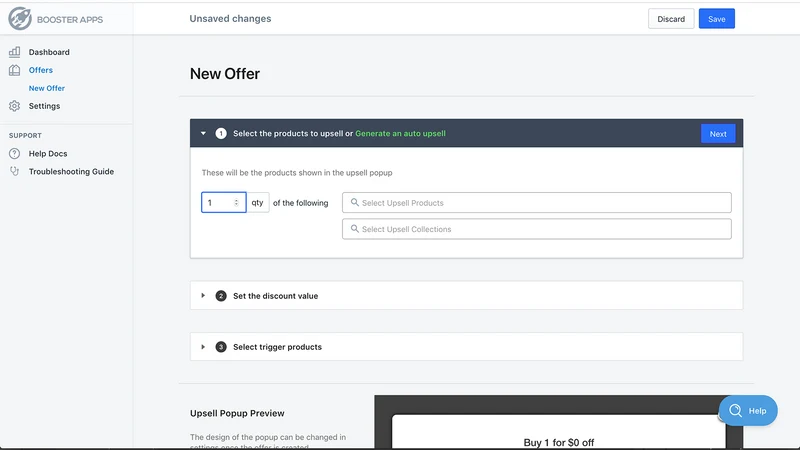Image resolution: width=800 pixels, height=450 pixels.
Task: Collapse the Select products to upsell section
Action: tap(203, 134)
